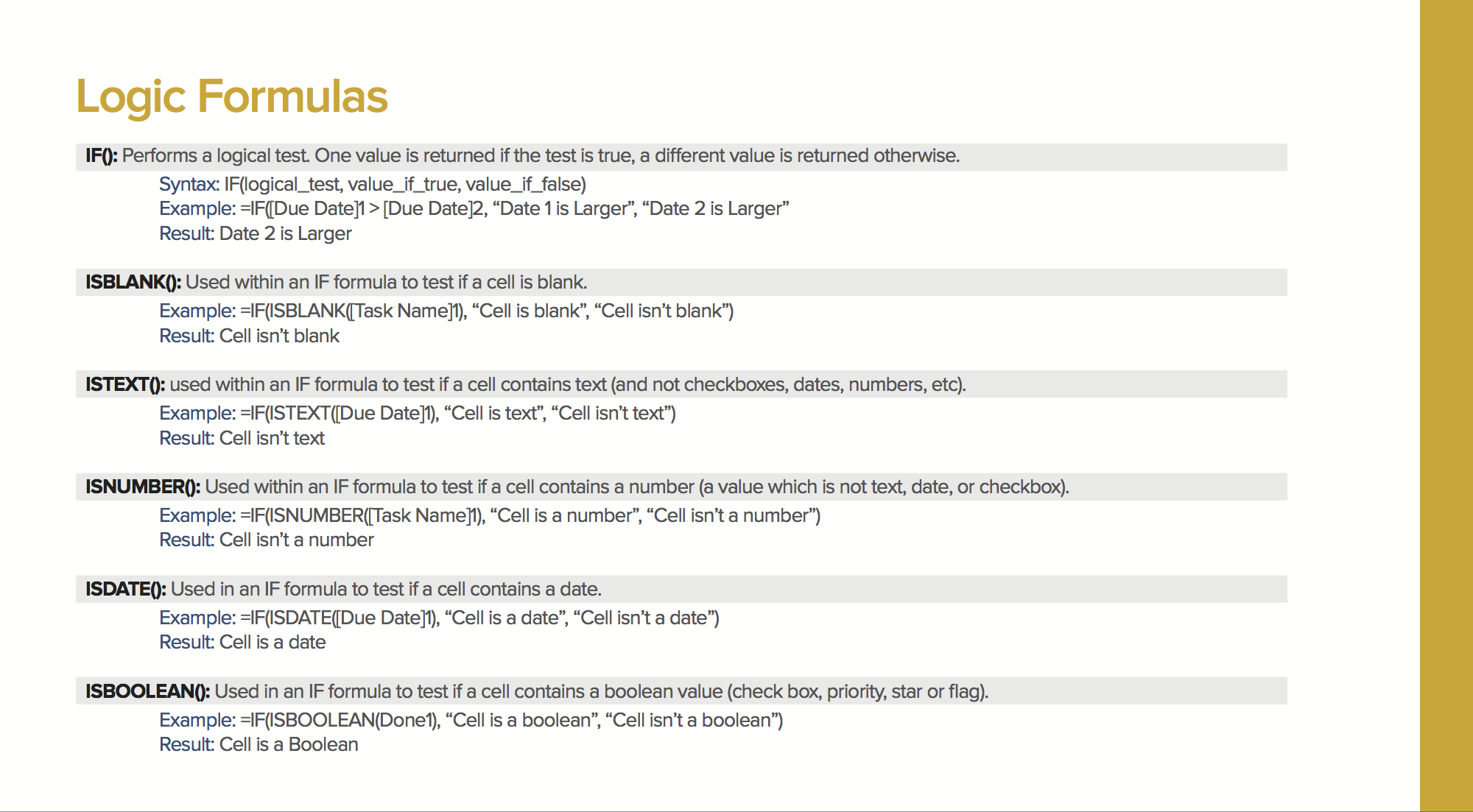Click the gold vertical bar on the right

pyautogui.click(x=1446, y=406)
